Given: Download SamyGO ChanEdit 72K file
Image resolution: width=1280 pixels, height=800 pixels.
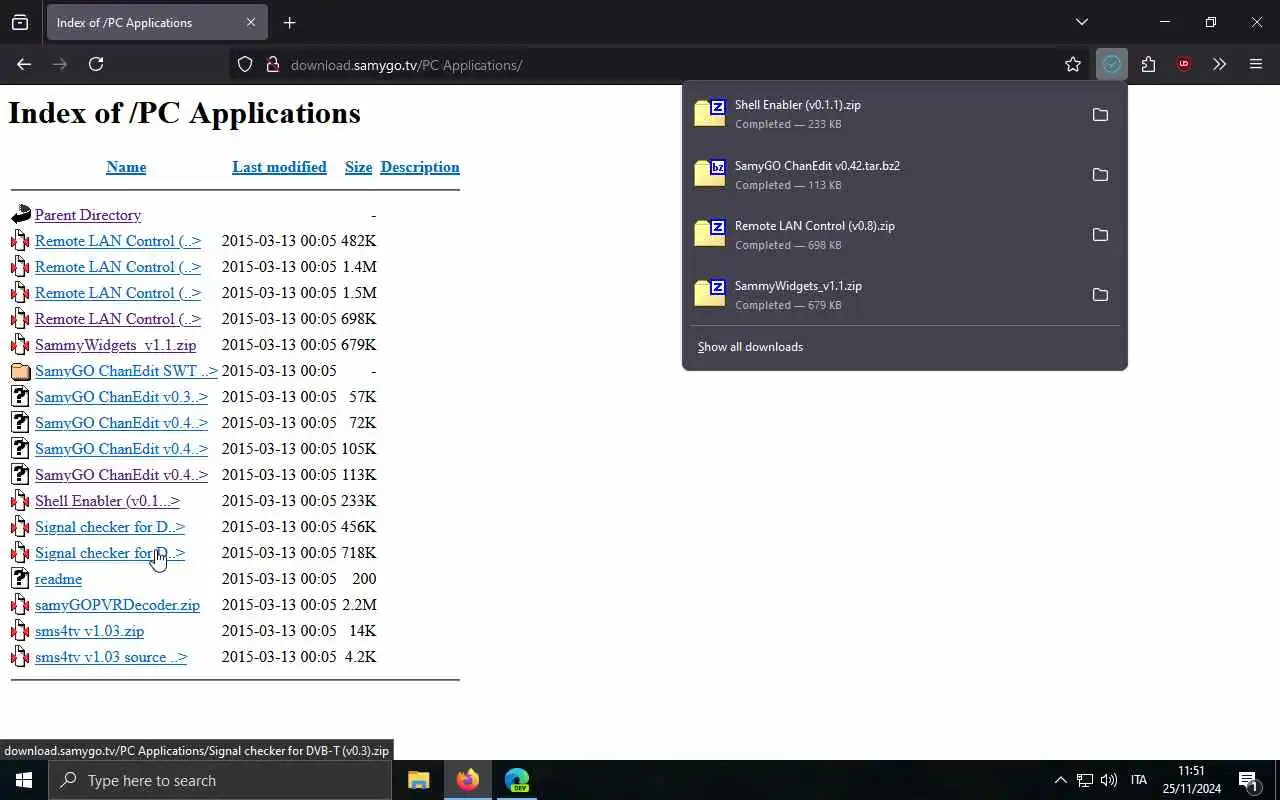Looking at the screenshot, I should pyautogui.click(x=121, y=423).
